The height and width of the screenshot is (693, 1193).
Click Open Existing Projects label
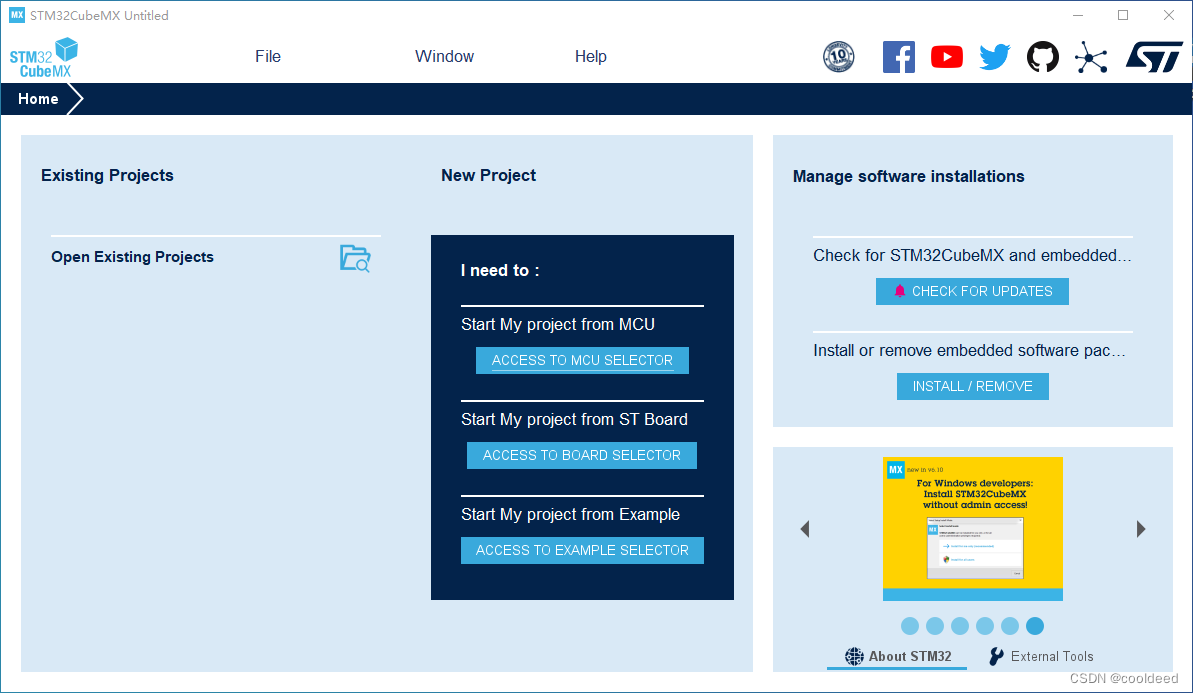tap(132, 257)
